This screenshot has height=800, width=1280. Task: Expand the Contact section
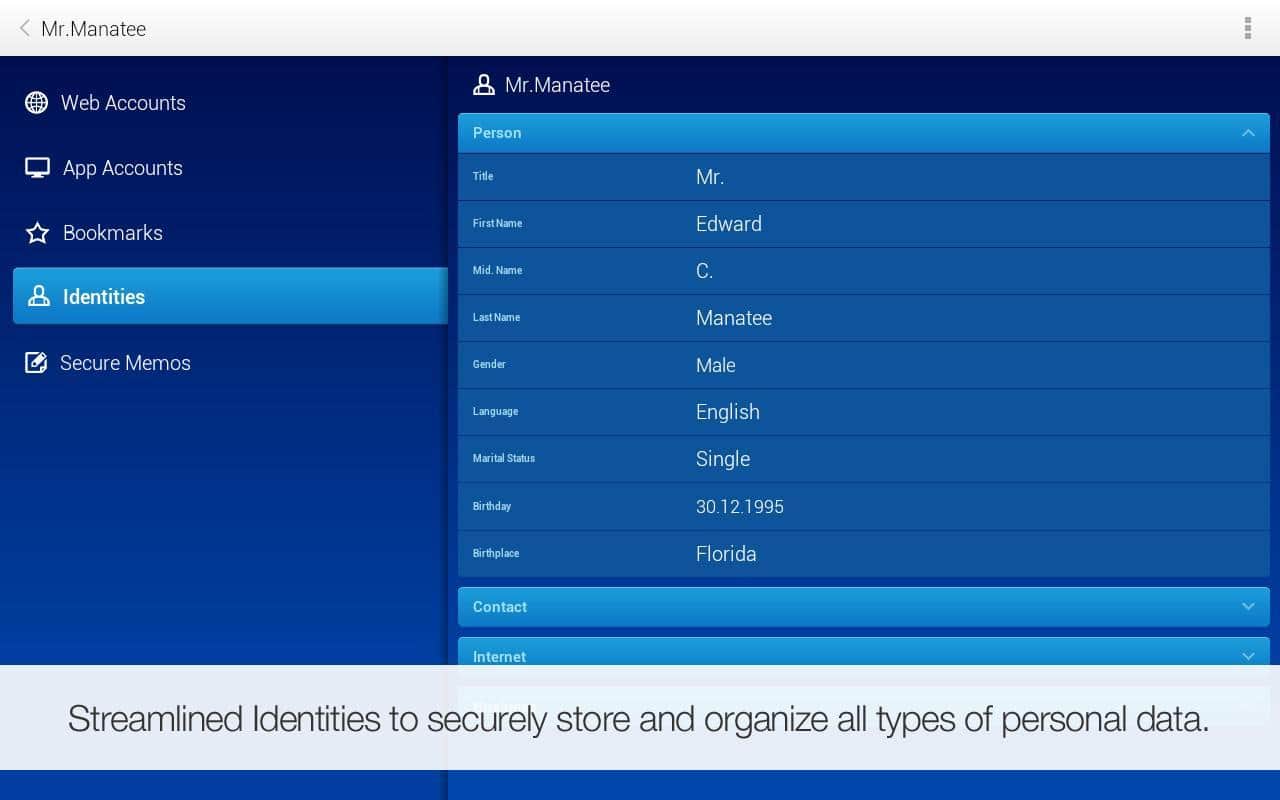pyautogui.click(x=1247, y=607)
